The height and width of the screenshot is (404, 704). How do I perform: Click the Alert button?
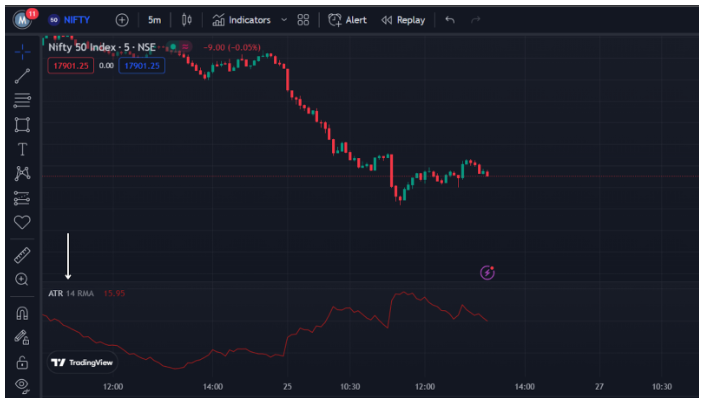point(347,19)
